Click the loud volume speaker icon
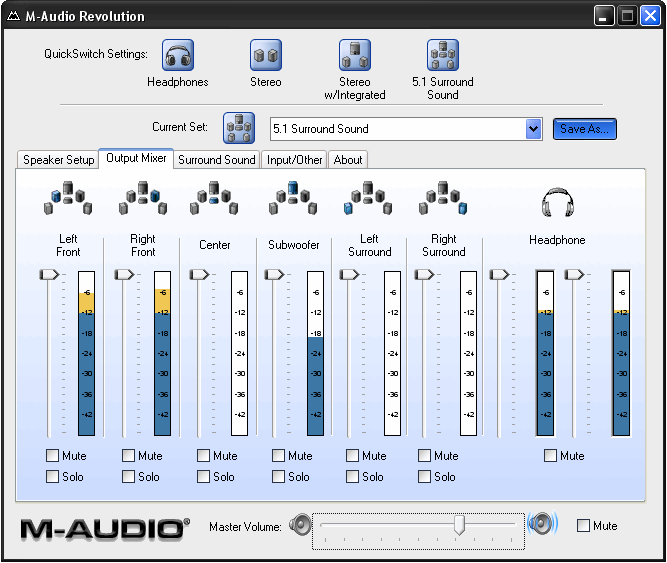This screenshot has height=563, width=667. pos(542,524)
